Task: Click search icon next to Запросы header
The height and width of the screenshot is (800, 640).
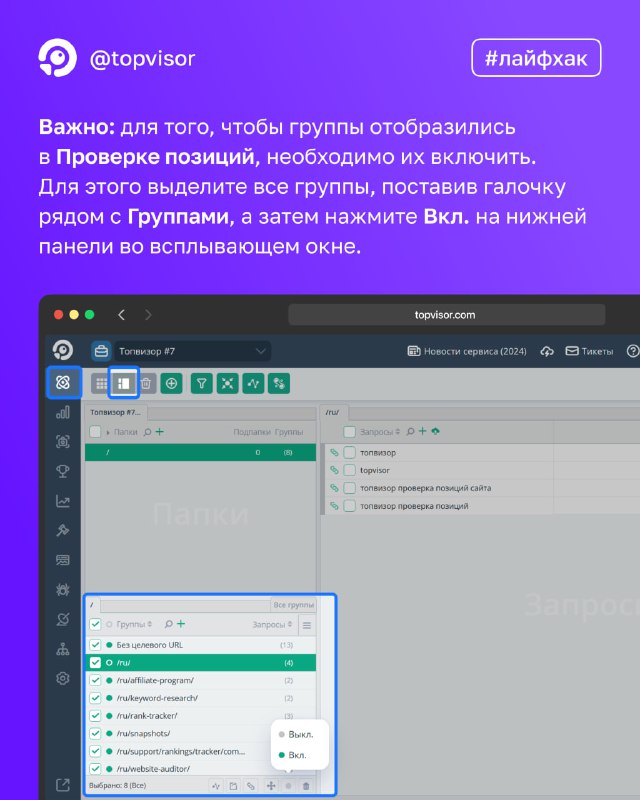Action: 410,432
